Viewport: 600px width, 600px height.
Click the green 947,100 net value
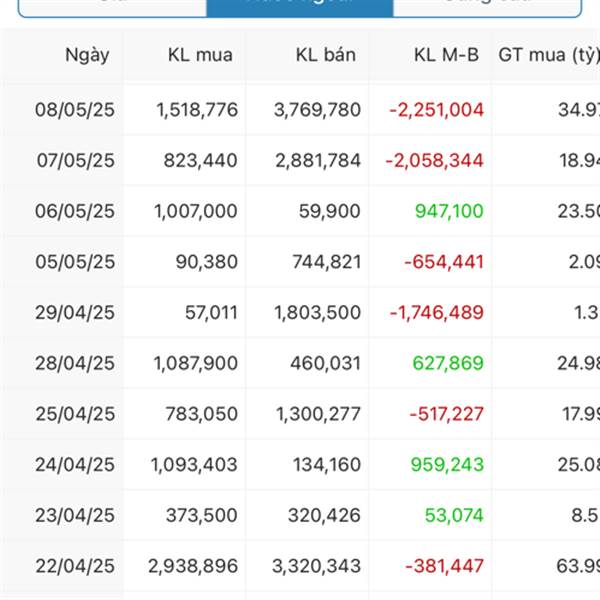(449, 211)
